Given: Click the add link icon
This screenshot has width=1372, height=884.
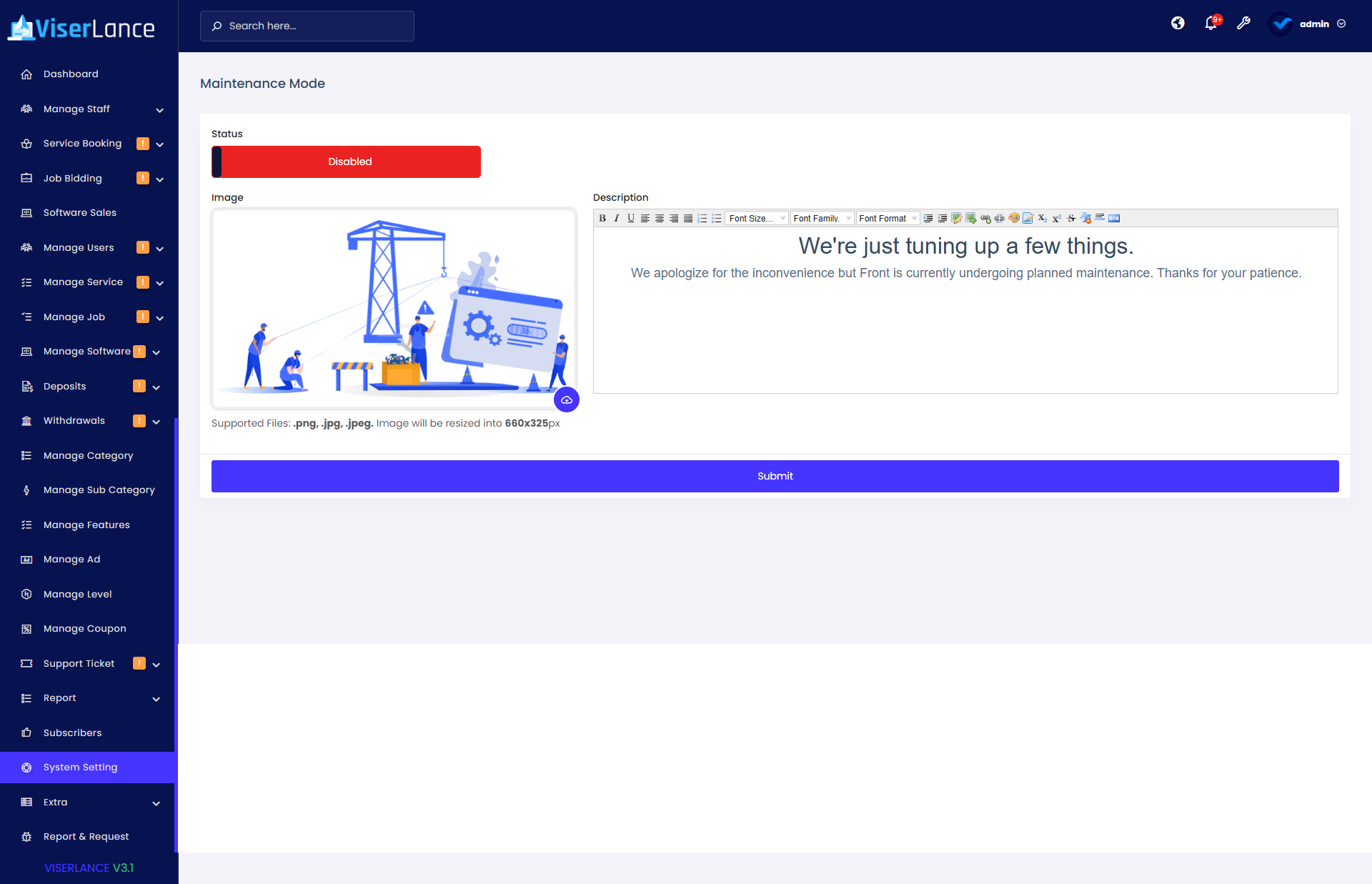Looking at the screenshot, I should point(985,218).
